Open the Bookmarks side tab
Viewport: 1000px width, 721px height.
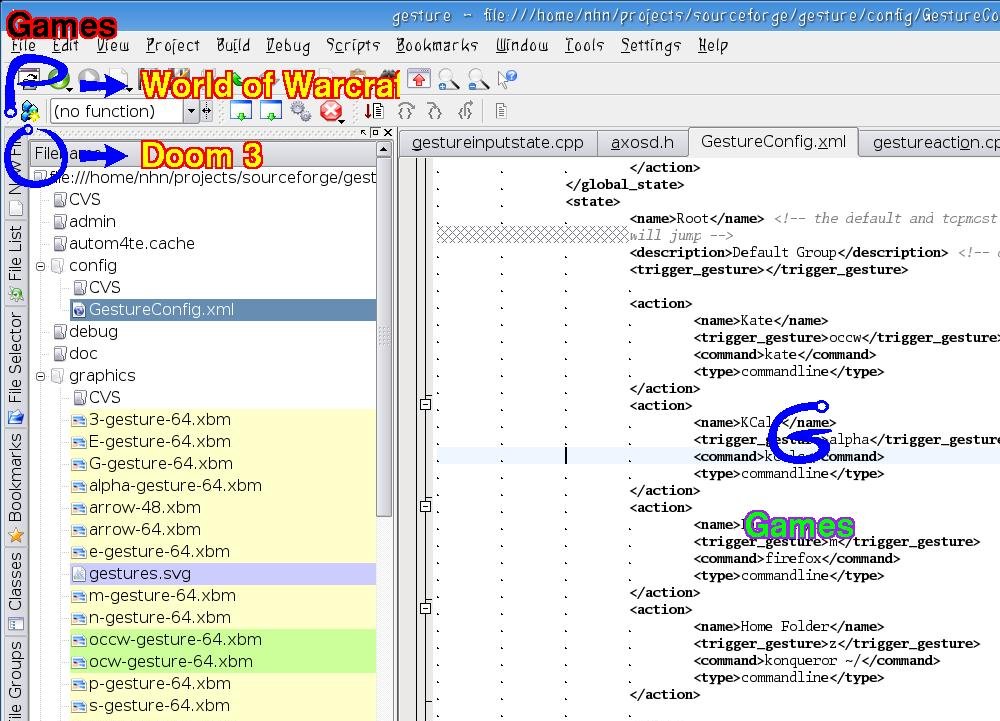point(15,488)
